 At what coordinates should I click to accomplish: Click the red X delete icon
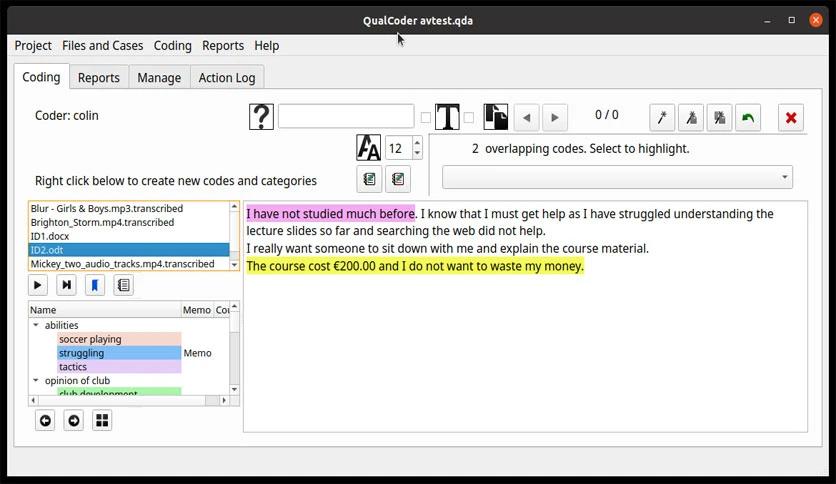point(791,117)
